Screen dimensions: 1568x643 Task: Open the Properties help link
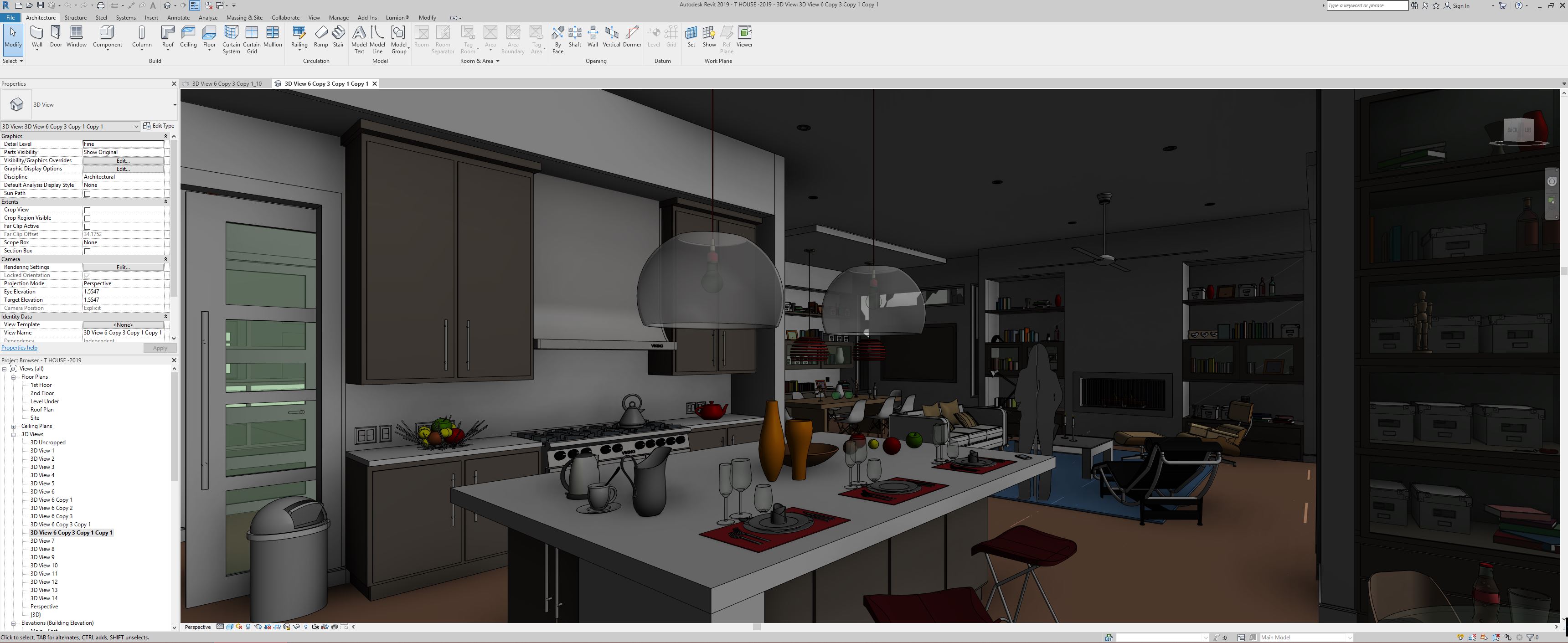tap(19, 347)
